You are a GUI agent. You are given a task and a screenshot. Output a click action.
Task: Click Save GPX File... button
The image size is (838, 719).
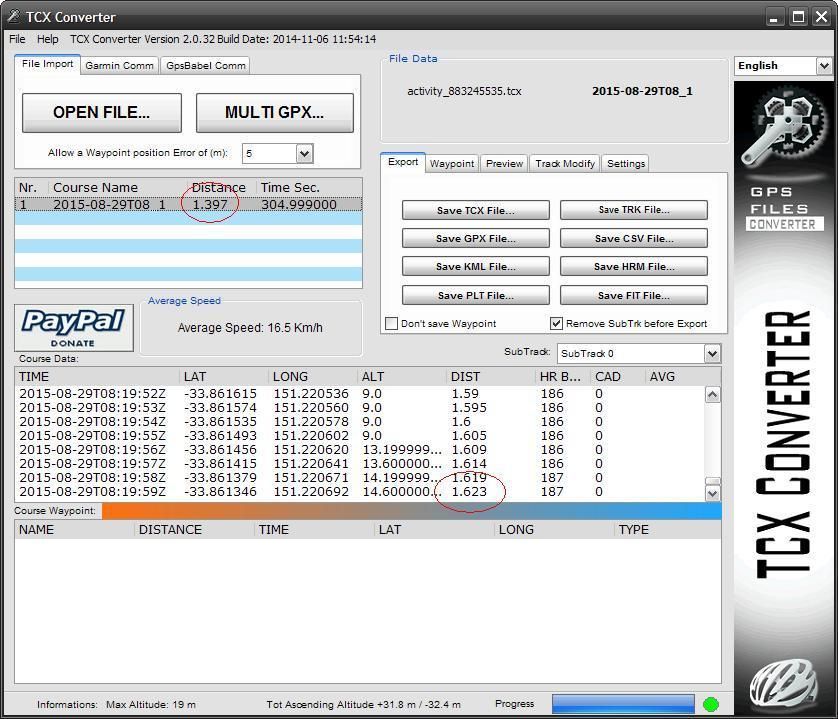[x=476, y=238]
